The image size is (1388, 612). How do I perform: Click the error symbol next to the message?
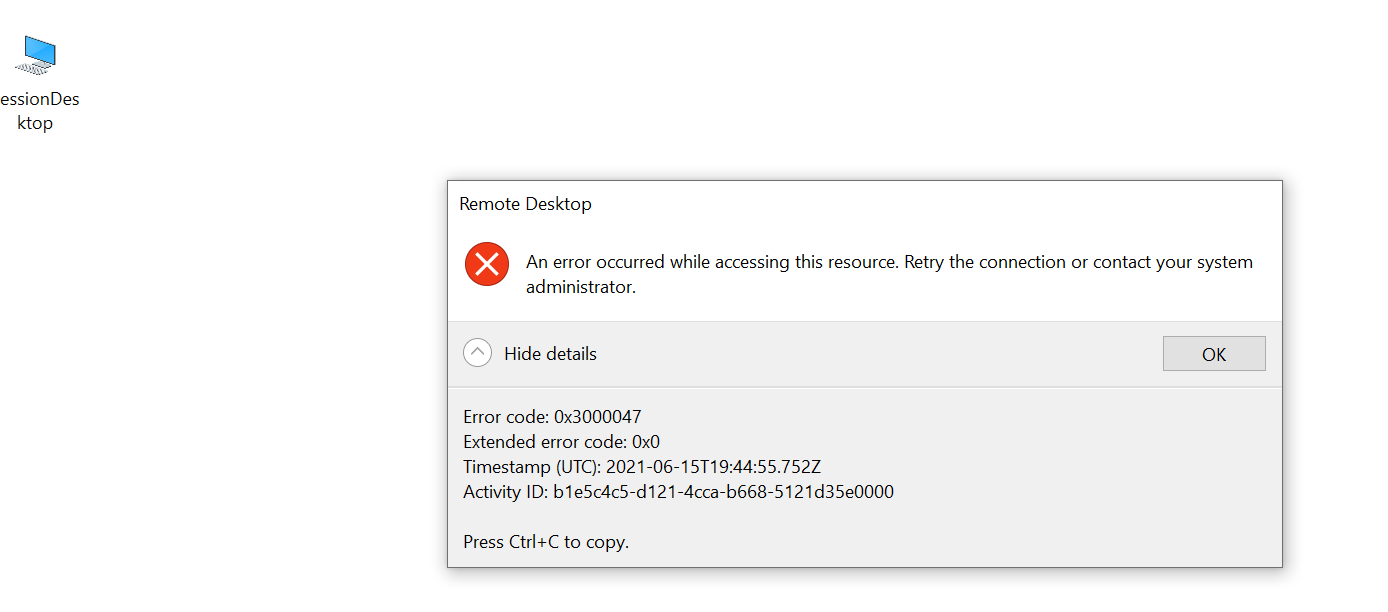(487, 263)
